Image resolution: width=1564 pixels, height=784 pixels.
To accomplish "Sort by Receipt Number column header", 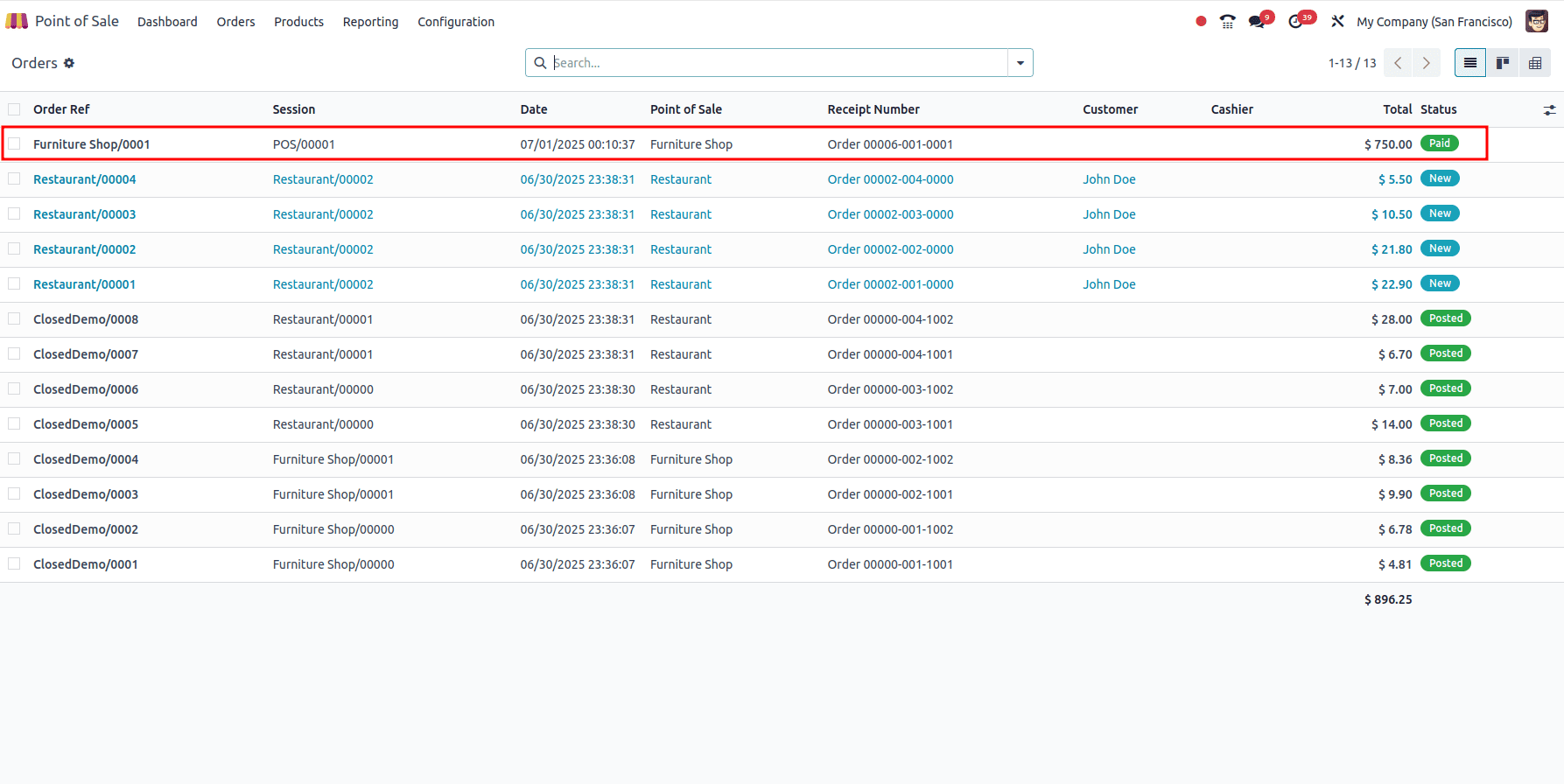I will [x=873, y=109].
